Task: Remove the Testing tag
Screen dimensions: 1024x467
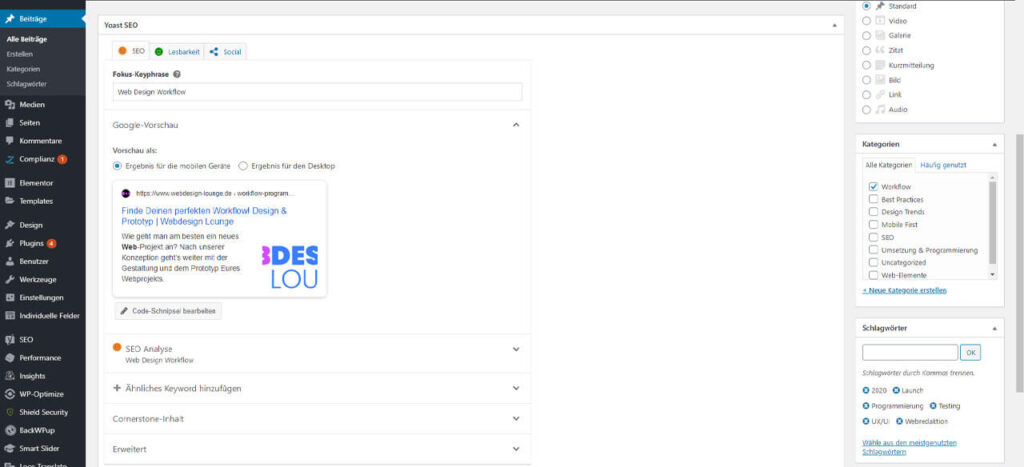Action: (x=933, y=406)
